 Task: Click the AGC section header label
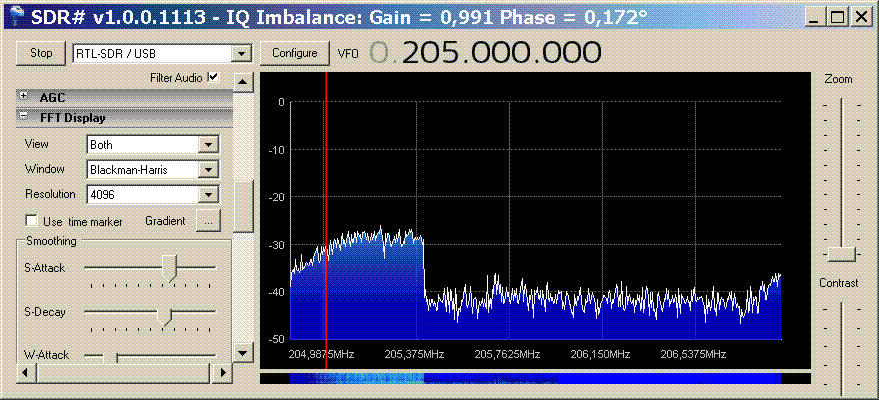pyautogui.click(x=52, y=97)
